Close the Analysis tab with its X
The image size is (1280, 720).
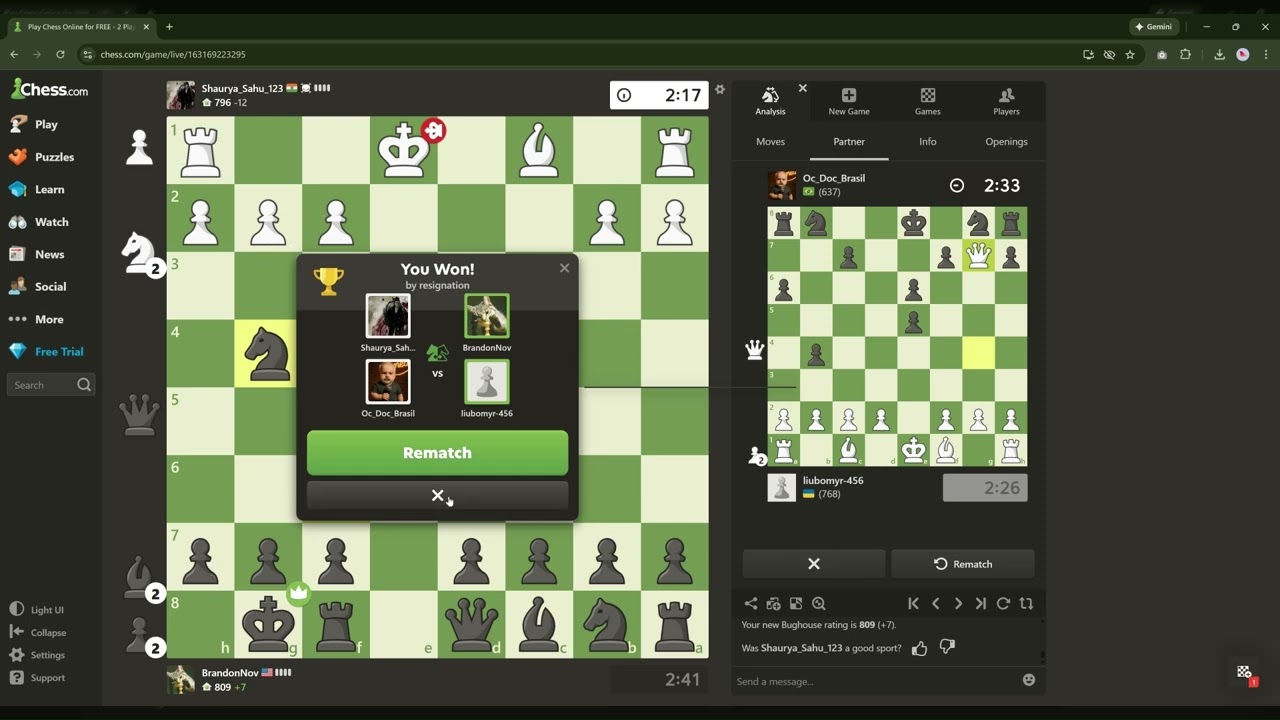pos(802,88)
